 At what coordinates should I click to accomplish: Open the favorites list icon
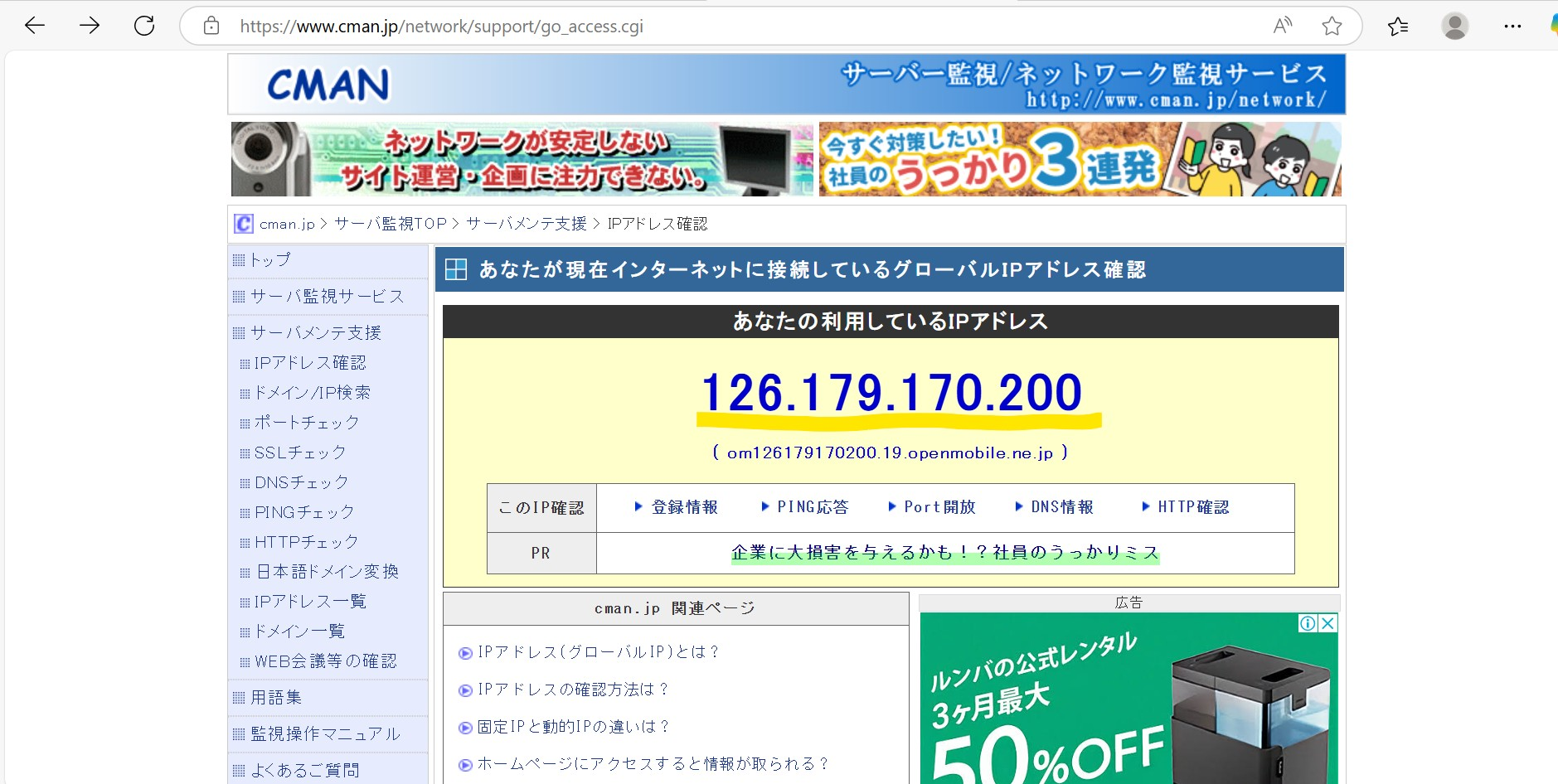1398,27
